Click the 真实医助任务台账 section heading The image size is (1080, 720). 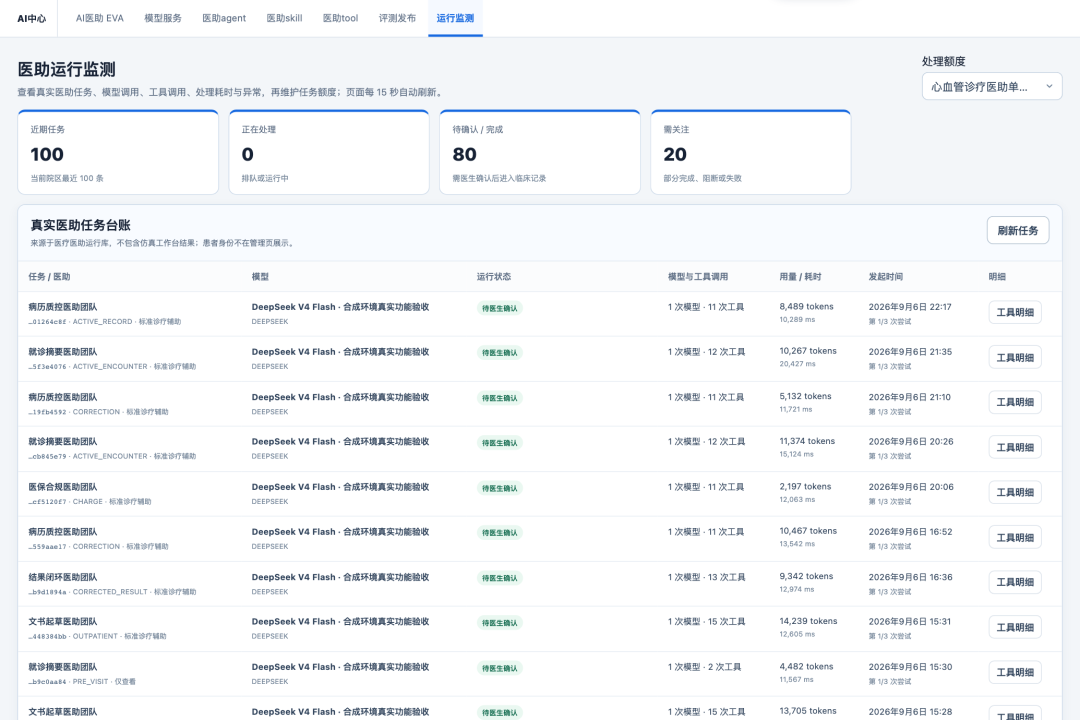pyautogui.click(x=81, y=225)
